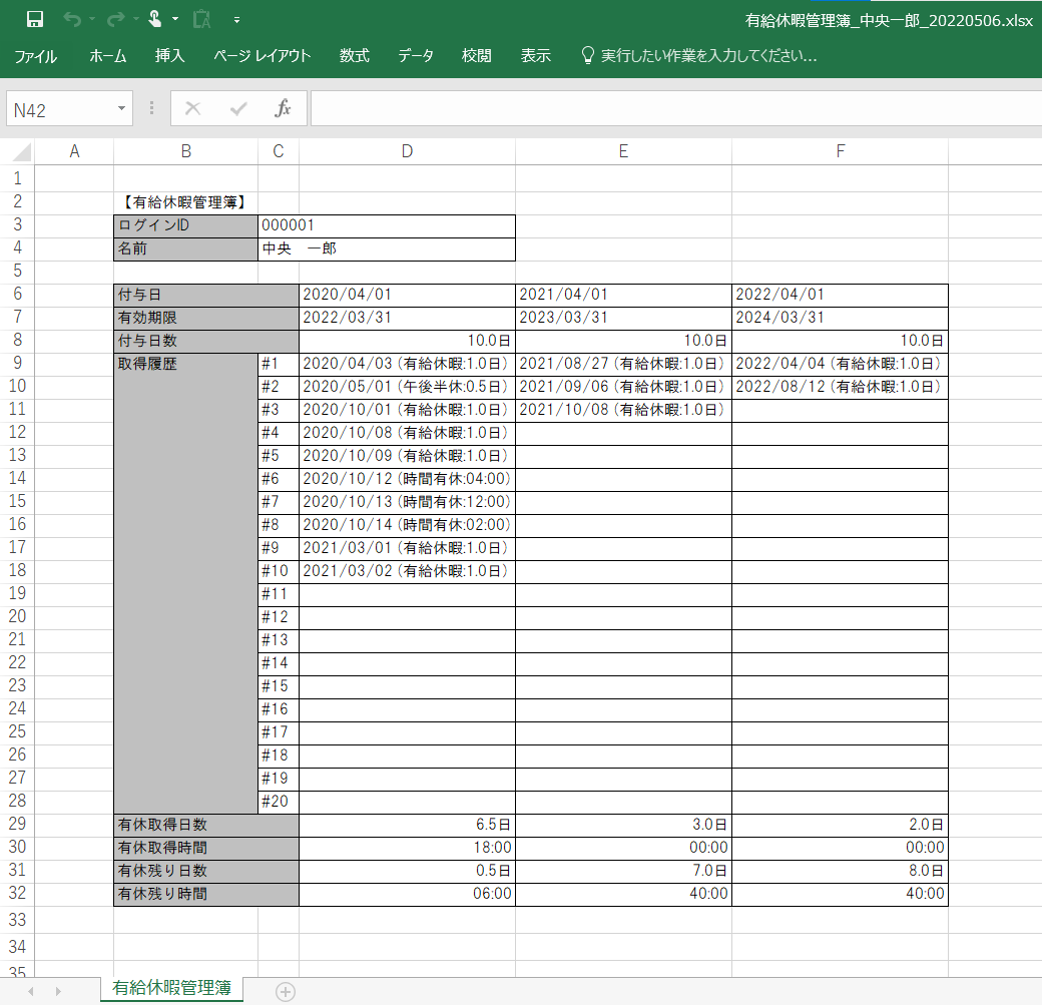
Task: Select the 有給休暇管理簿 sheet tab
Action: point(172,989)
